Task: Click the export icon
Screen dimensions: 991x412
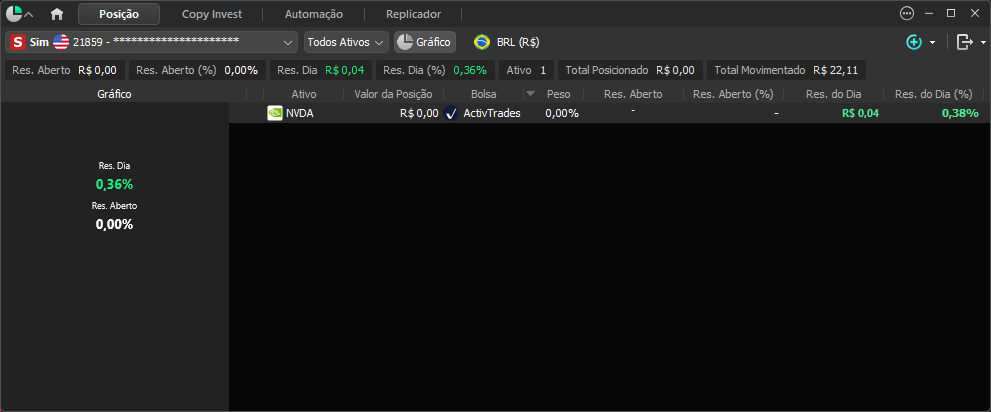Action: click(x=964, y=42)
